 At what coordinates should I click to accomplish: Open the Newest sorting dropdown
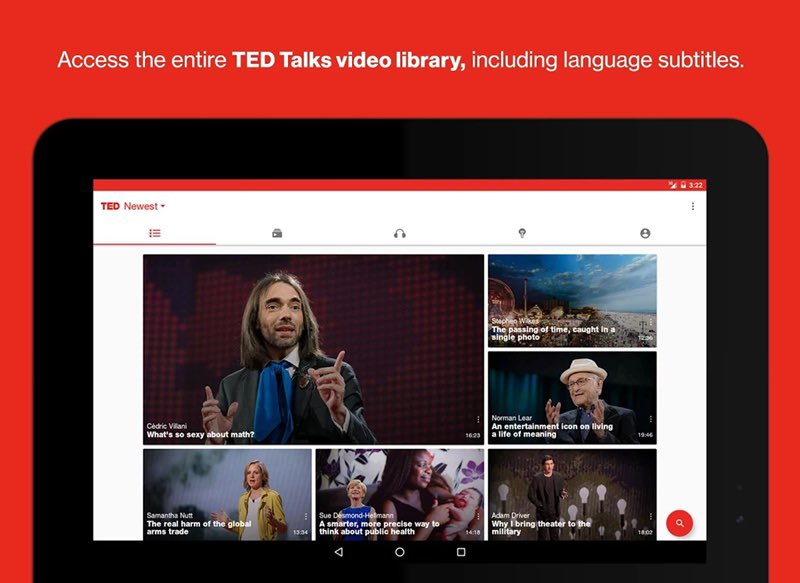pyautogui.click(x=144, y=207)
